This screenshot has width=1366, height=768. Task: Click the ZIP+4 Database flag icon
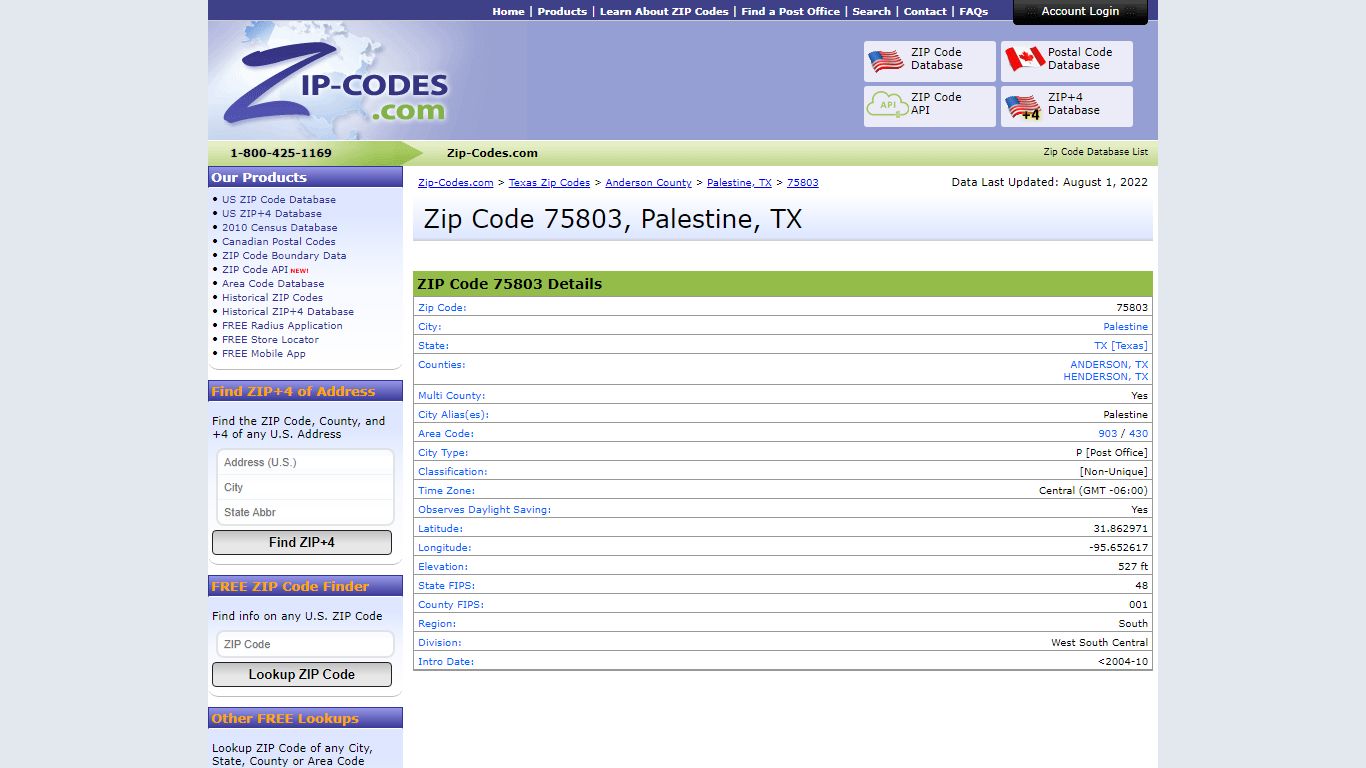click(1023, 107)
